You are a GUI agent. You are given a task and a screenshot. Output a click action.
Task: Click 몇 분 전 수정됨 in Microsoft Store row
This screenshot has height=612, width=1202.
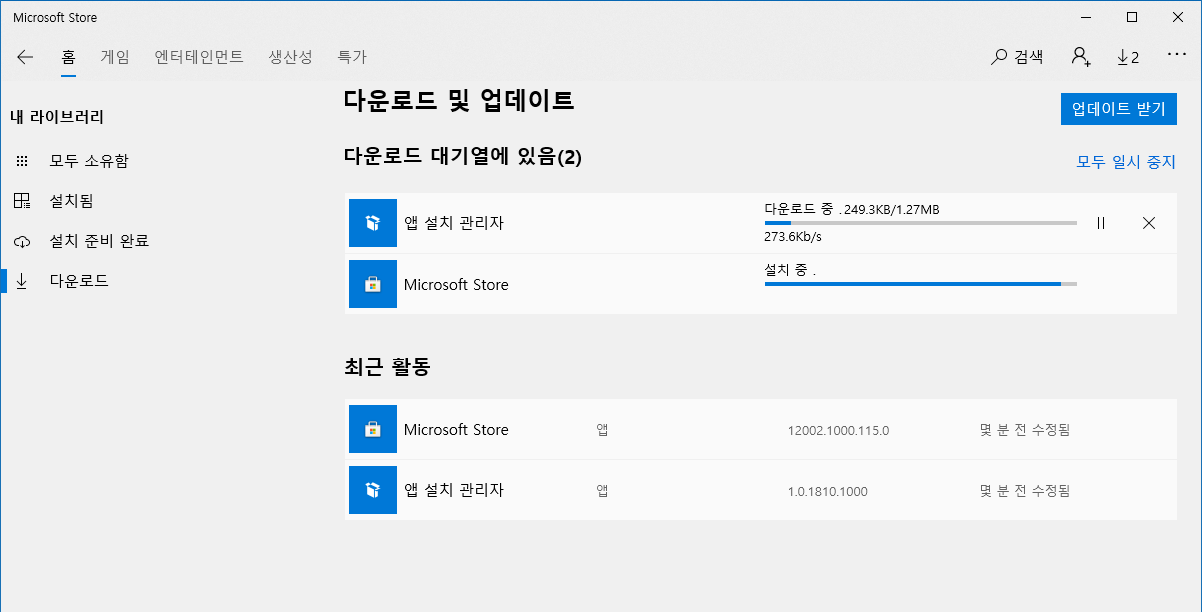pos(1025,430)
